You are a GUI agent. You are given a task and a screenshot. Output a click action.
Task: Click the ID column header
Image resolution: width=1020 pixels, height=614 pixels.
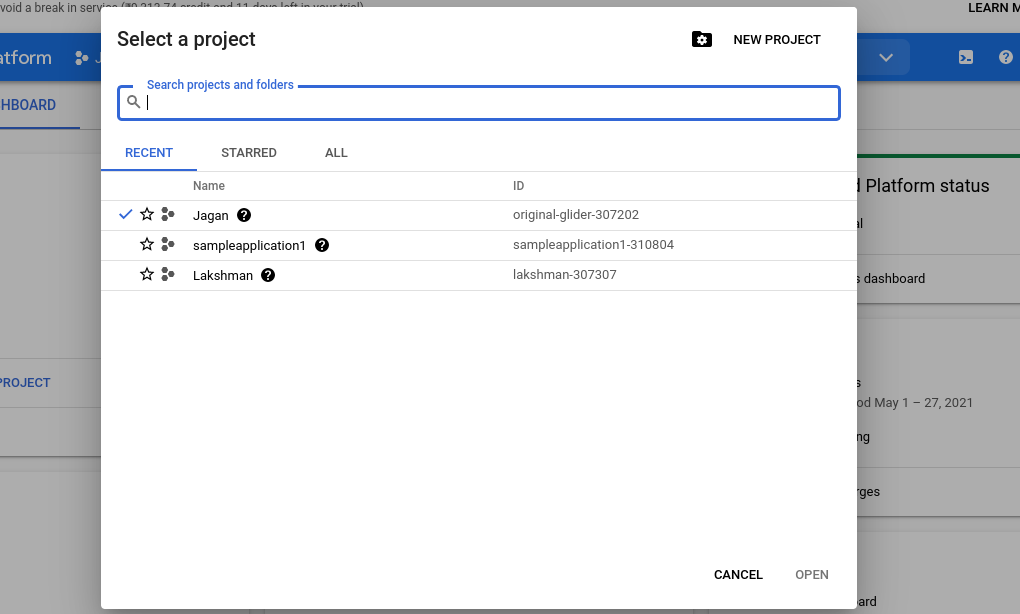pos(518,186)
